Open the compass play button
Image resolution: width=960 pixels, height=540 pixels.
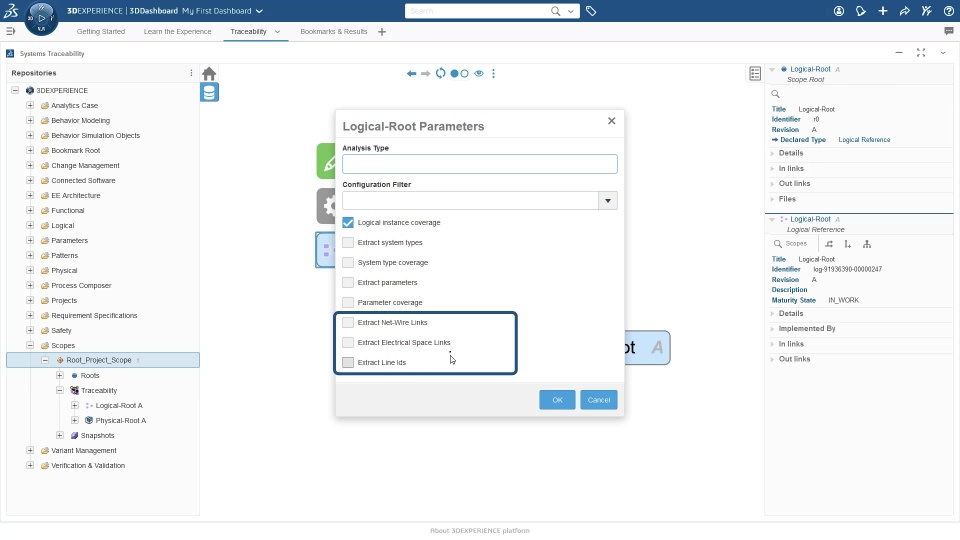41,18
